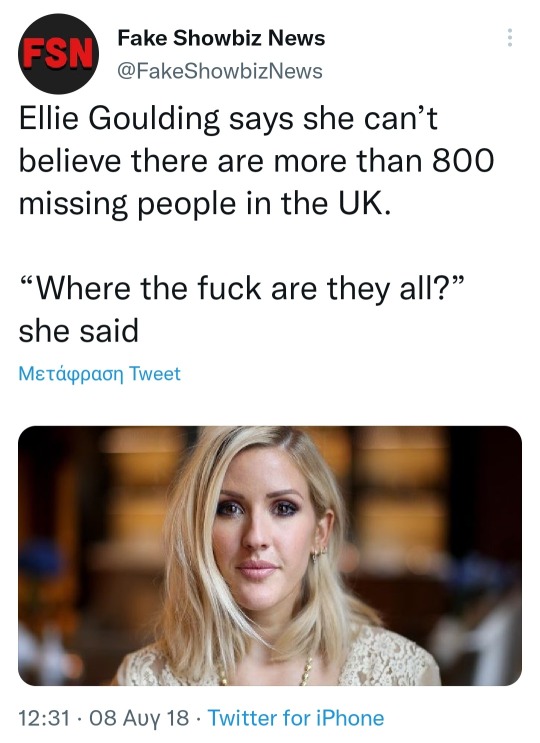Click the 12:31 timestamp
Screen dimensions: 540x743
tap(44, 717)
